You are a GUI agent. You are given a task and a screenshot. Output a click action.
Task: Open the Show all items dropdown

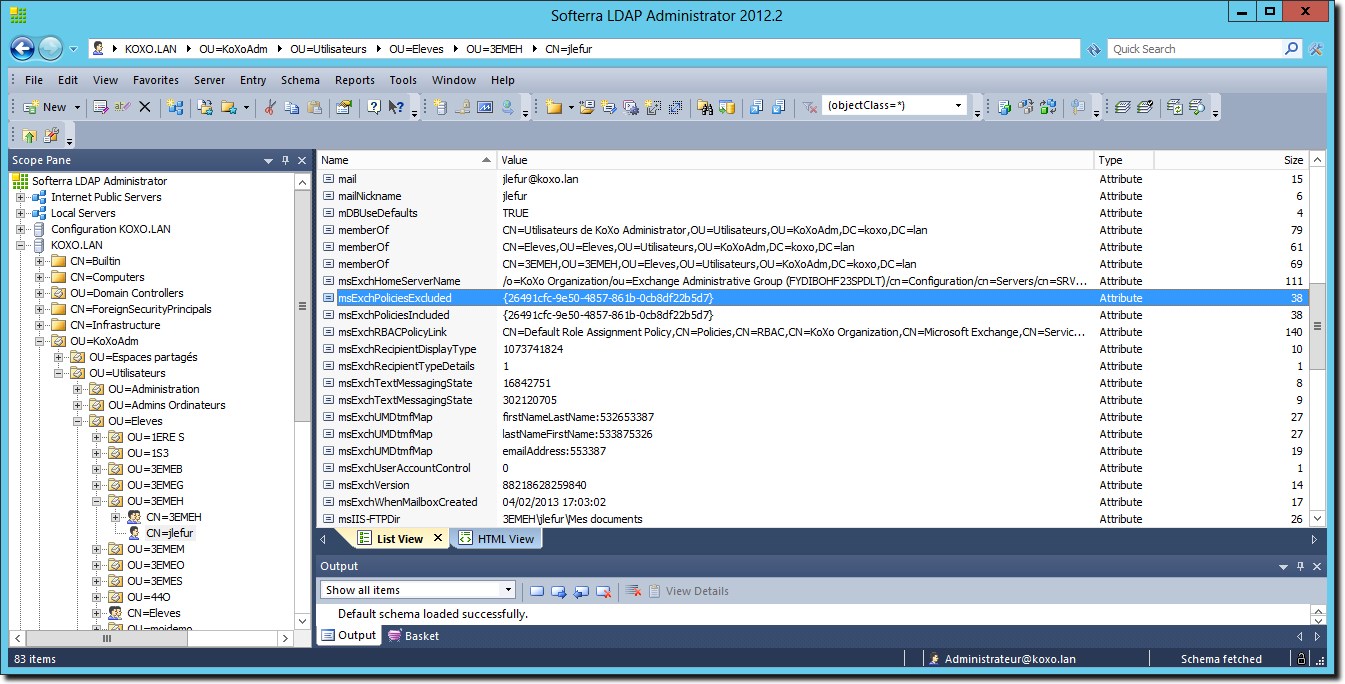pos(508,590)
